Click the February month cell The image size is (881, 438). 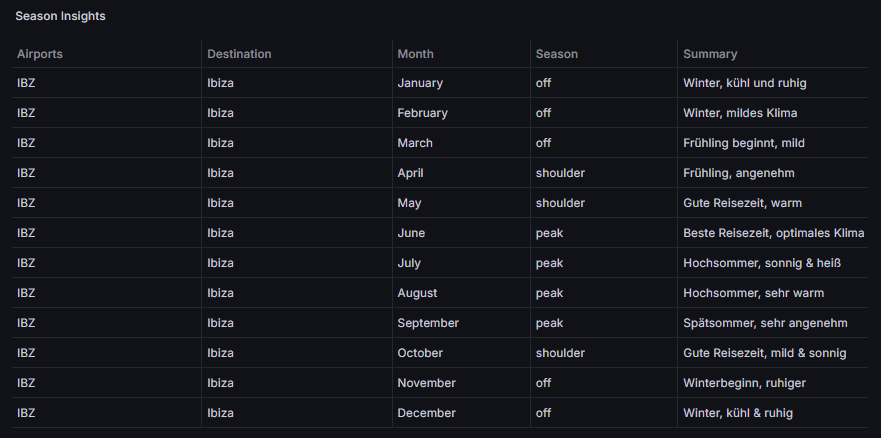tap(422, 113)
